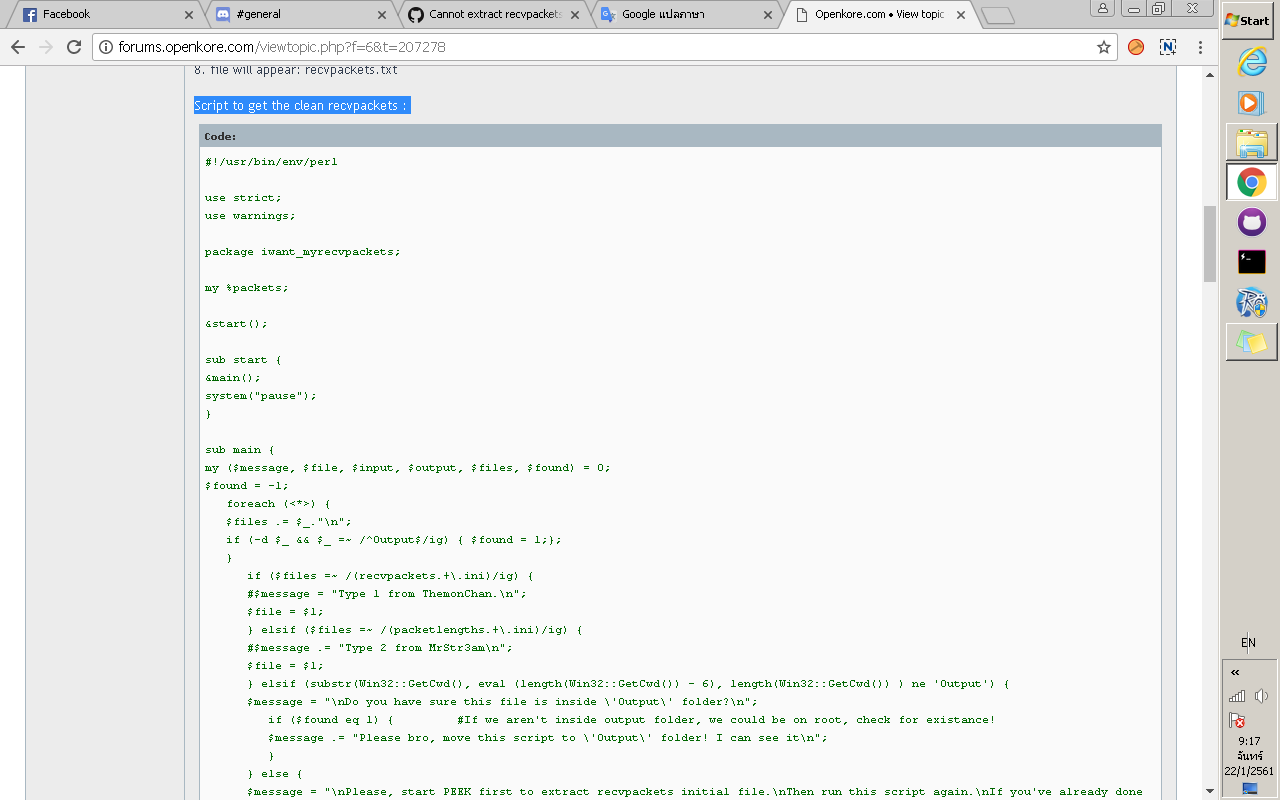
Task: Open Chrome's three-dot menu
Action: pyautogui.click(x=1199, y=47)
